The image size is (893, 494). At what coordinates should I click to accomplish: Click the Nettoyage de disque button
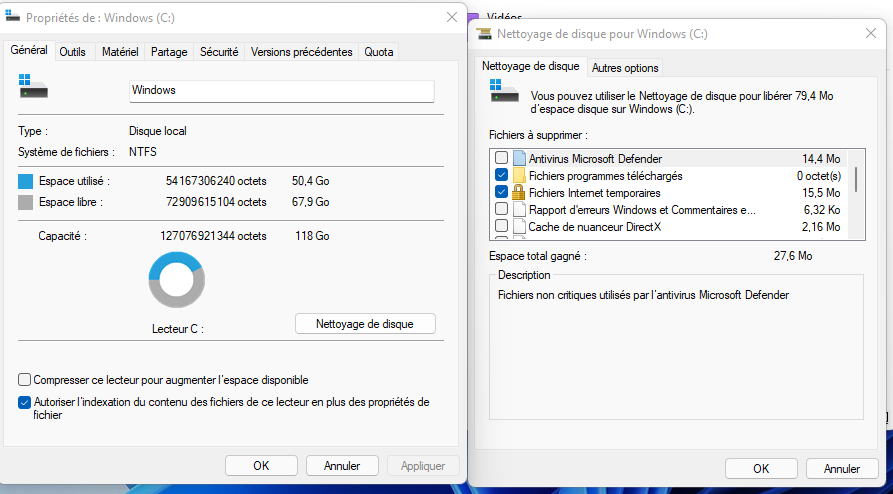[365, 324]
